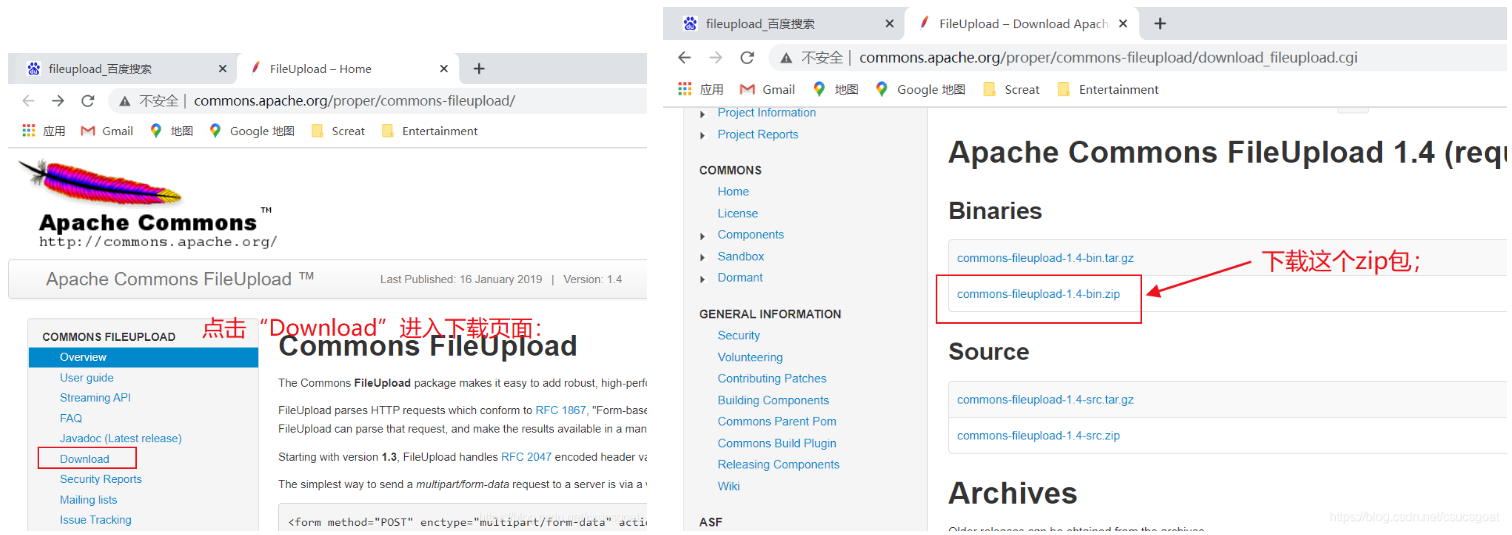1512x535 pixels.
Task: Open FAQ link in left sidebar
Action: click(x=71, y=418)
